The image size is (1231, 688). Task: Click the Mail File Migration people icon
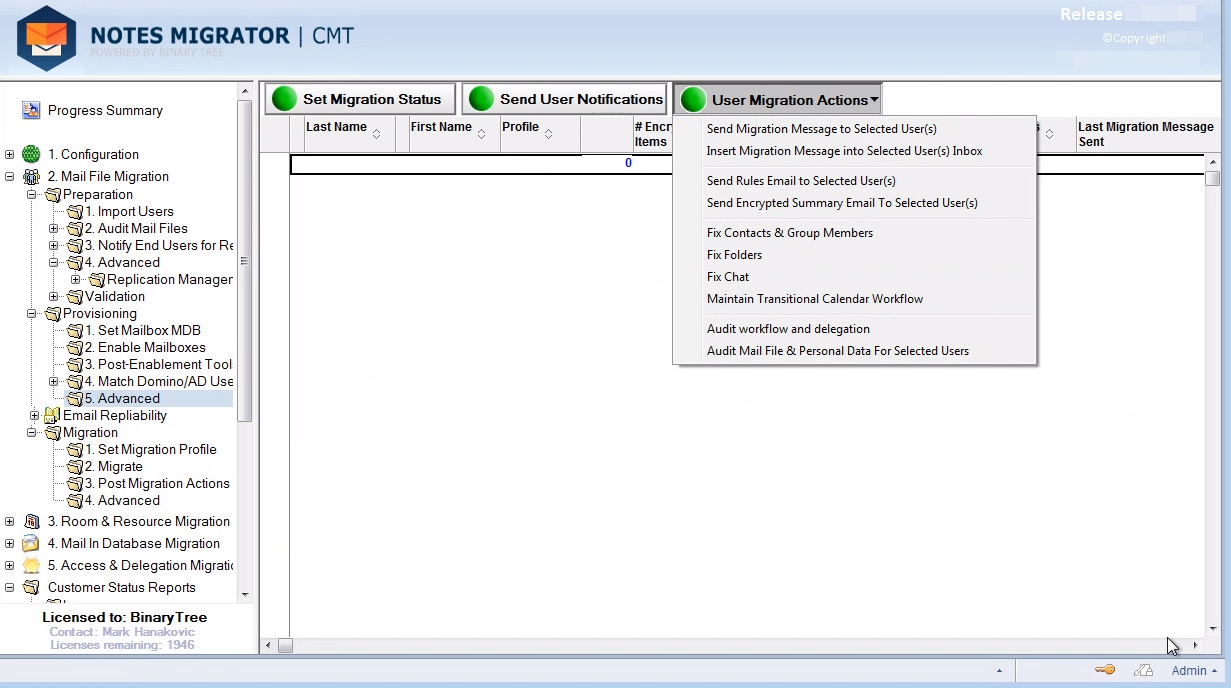(x=31, y=176)
